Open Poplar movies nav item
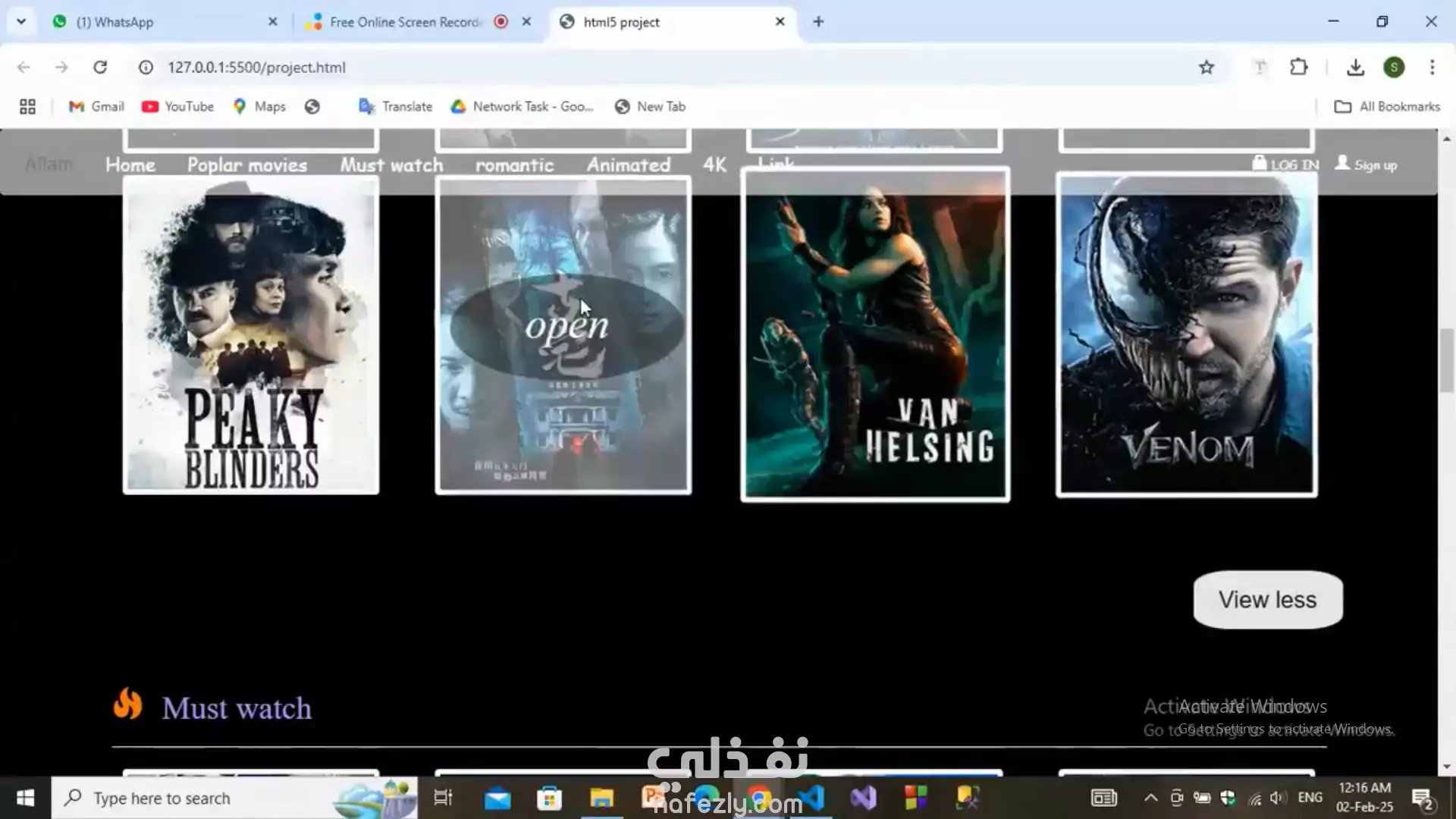This screenshot has width=1456, height=819. [247, 165]
